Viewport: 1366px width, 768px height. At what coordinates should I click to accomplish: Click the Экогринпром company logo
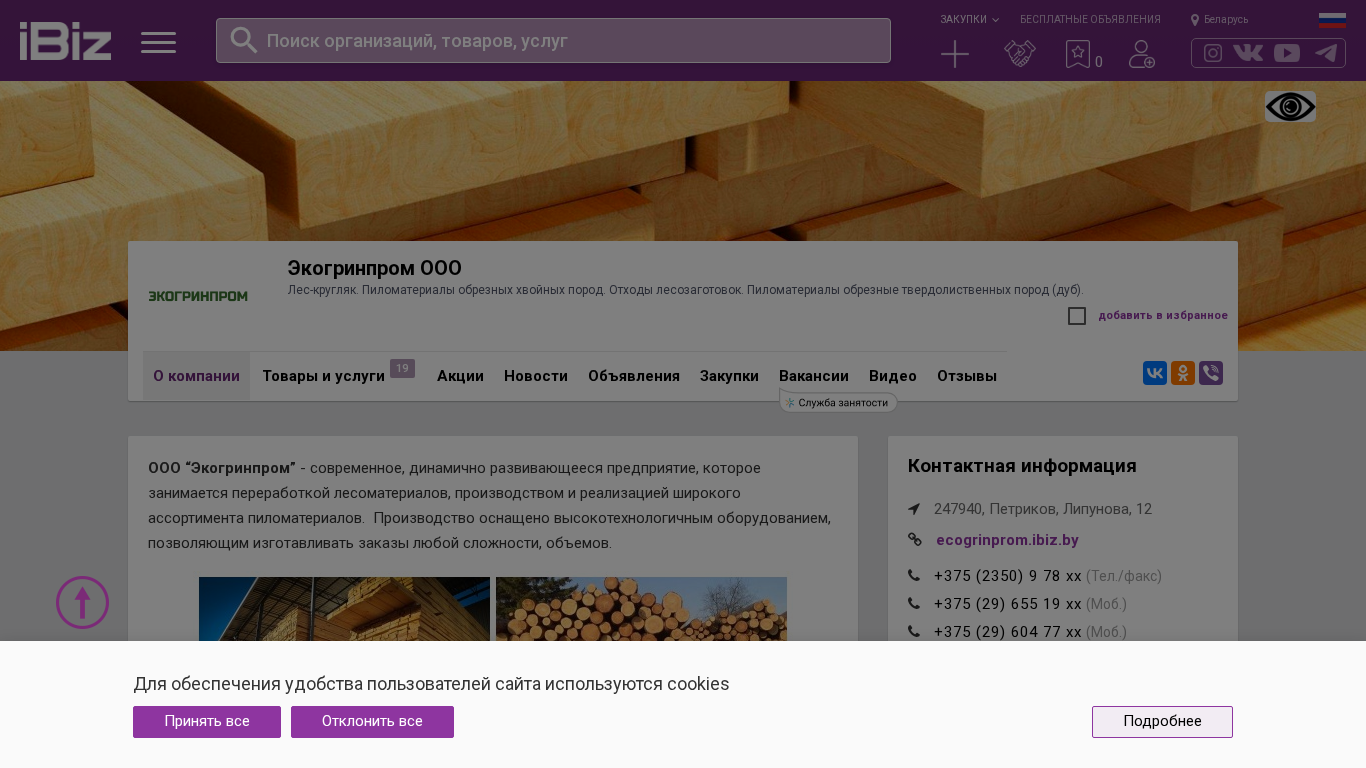point(198,296)
